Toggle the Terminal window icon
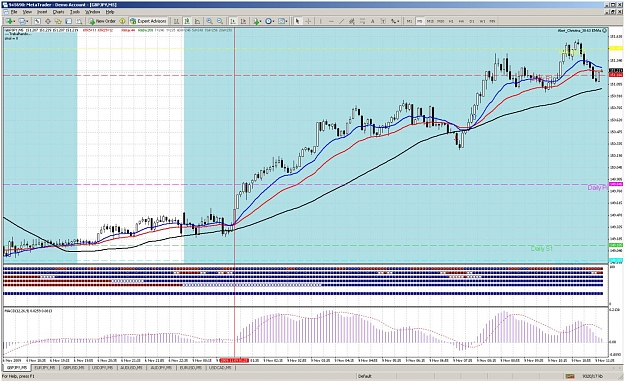 coord(69,21)
